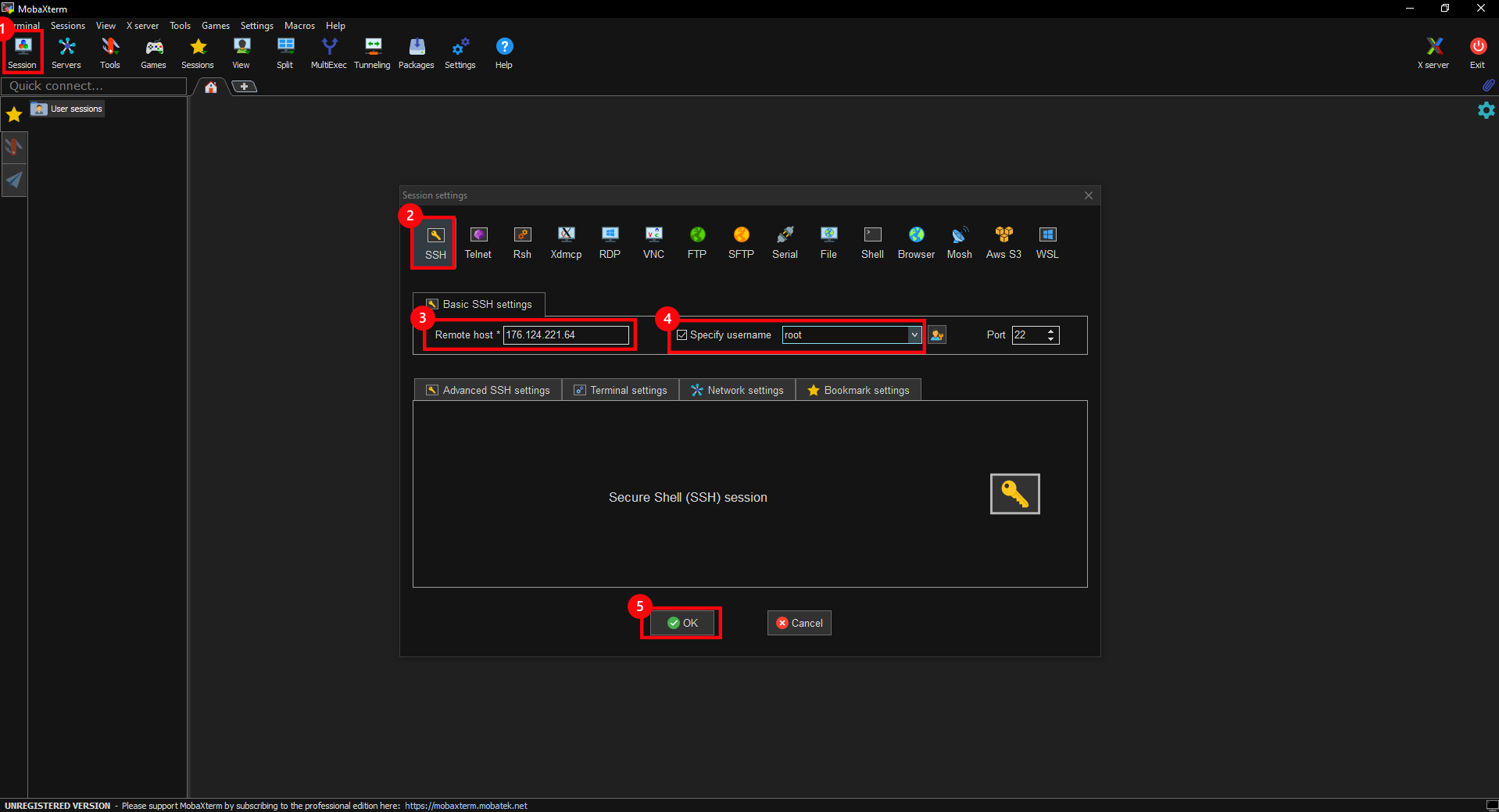This screenshot has height=812, width=1499.
Task: Open the credentials manager user icon
Action: (x=937, y=335)
